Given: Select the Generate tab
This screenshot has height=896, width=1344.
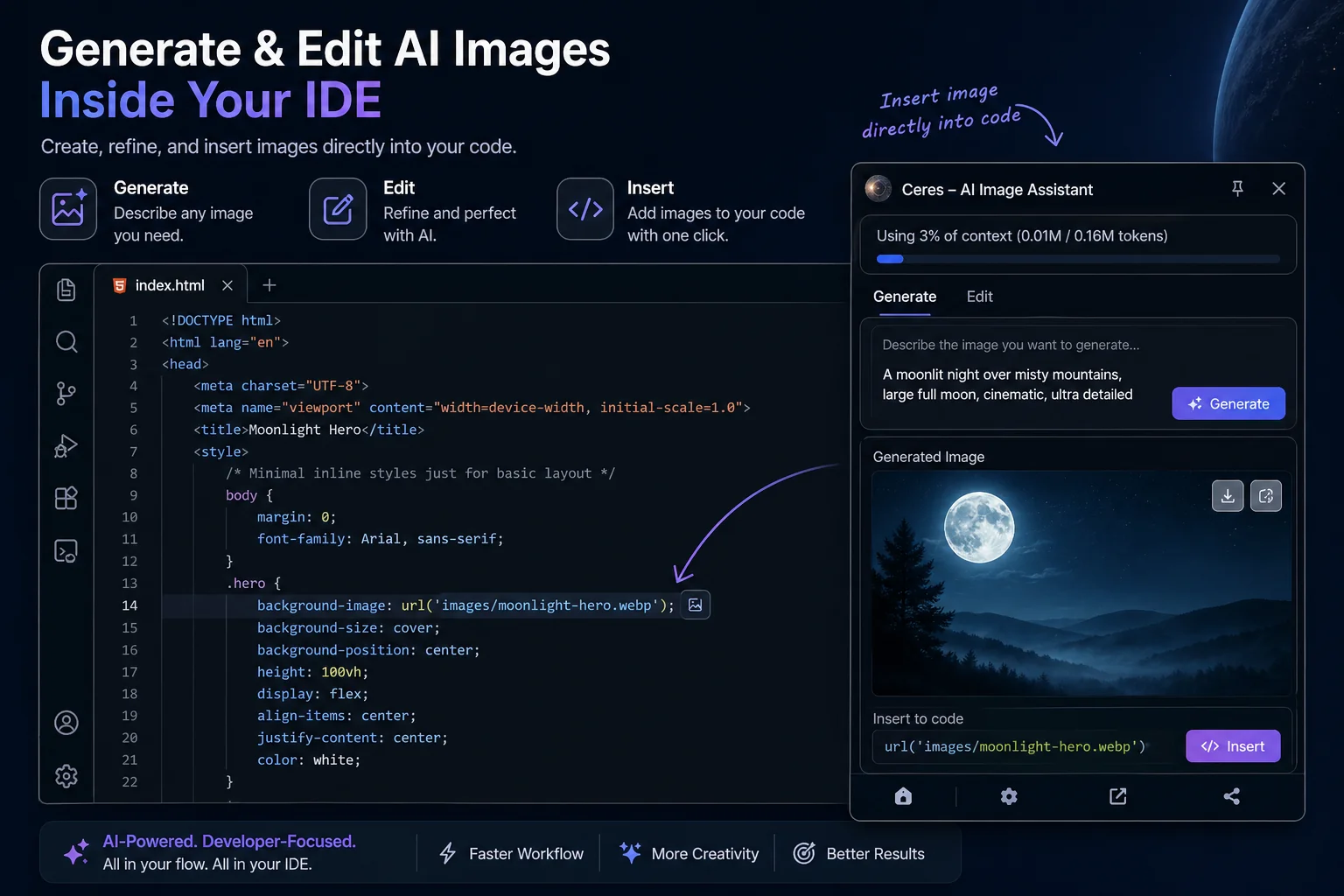Looking at the screenshot, I should tap(904, 297).
